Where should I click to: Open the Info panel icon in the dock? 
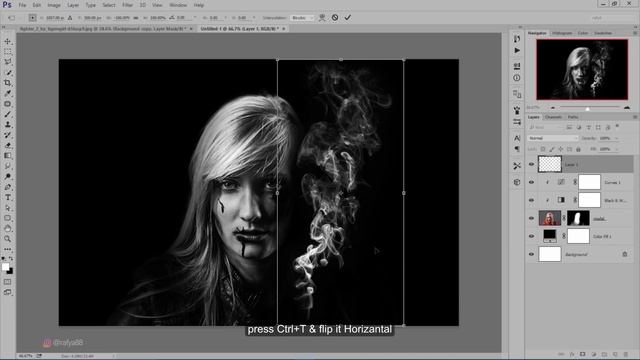point(517,78)
